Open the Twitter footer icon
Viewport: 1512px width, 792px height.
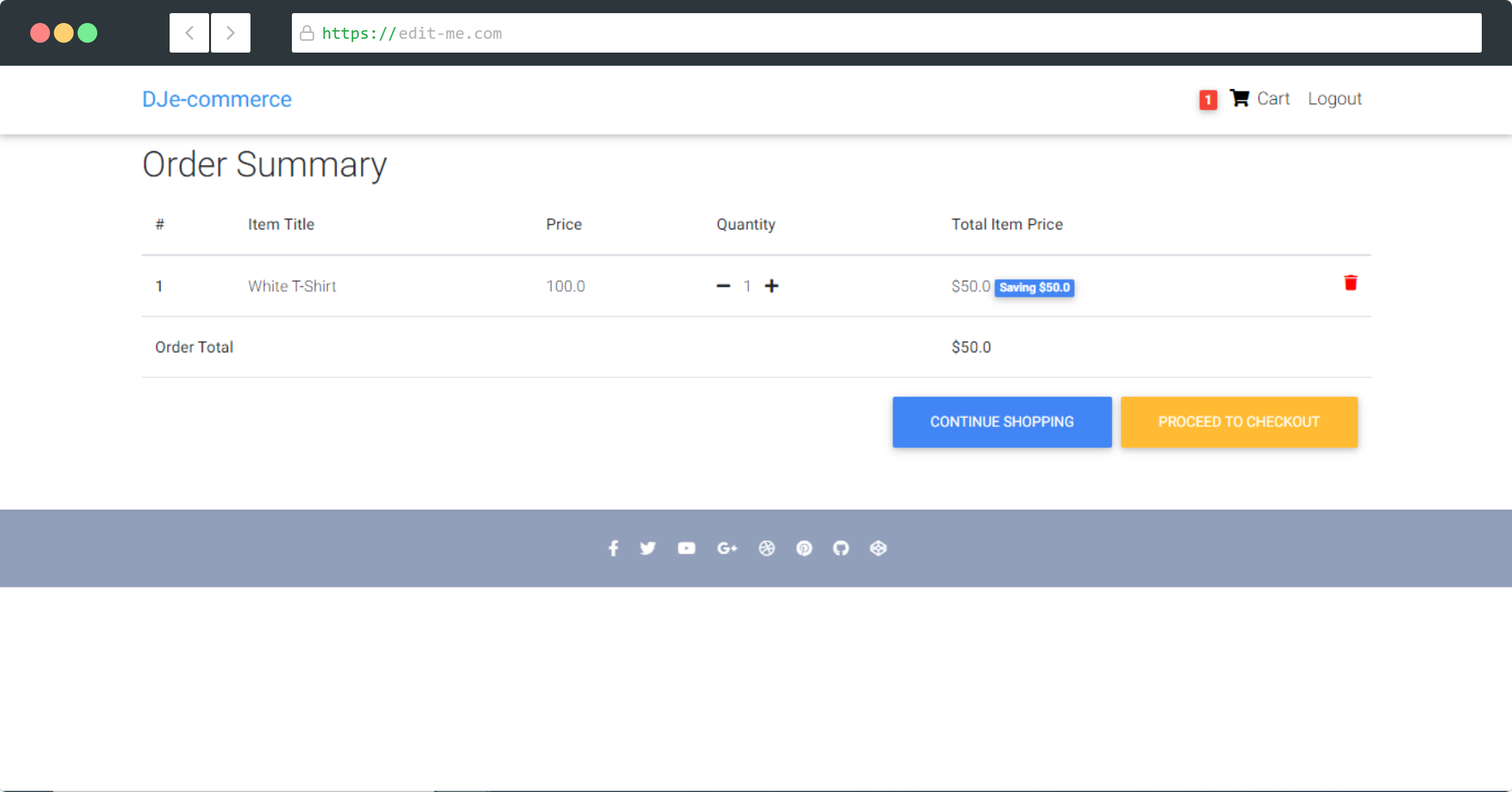point(648,548)
